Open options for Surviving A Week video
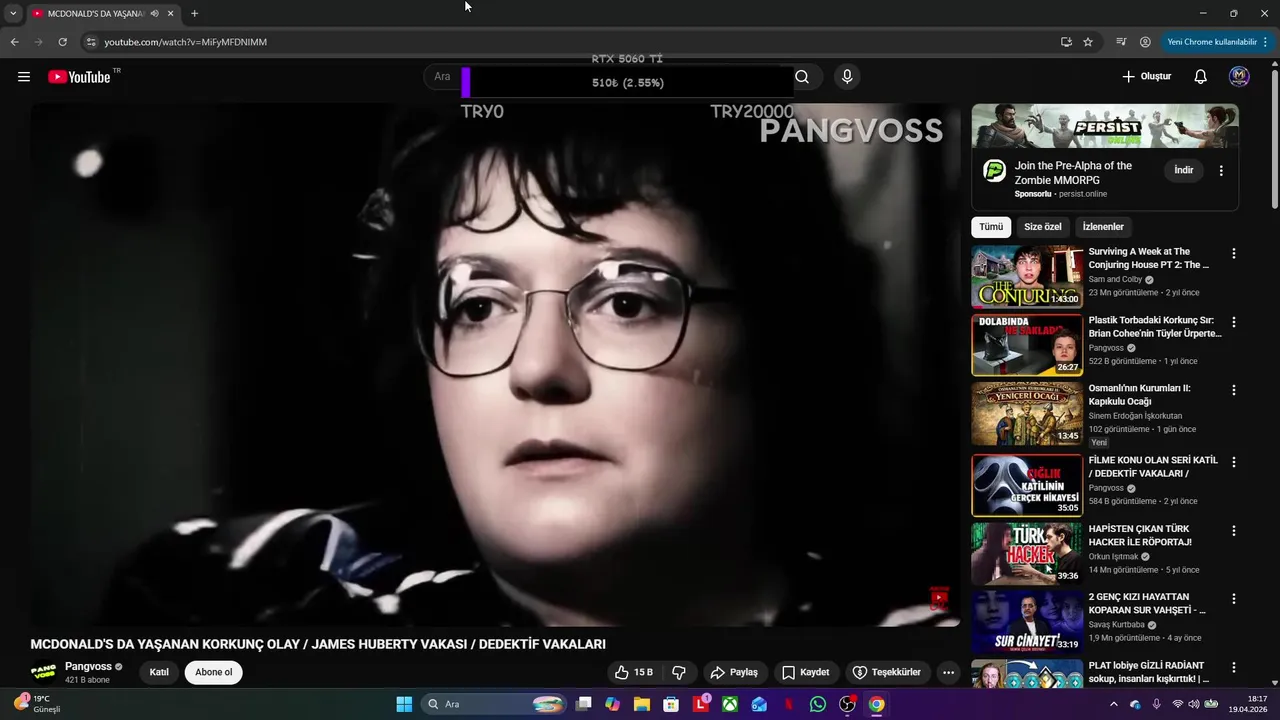This screenshot has height=720, width=1280. pos(1233,254)
